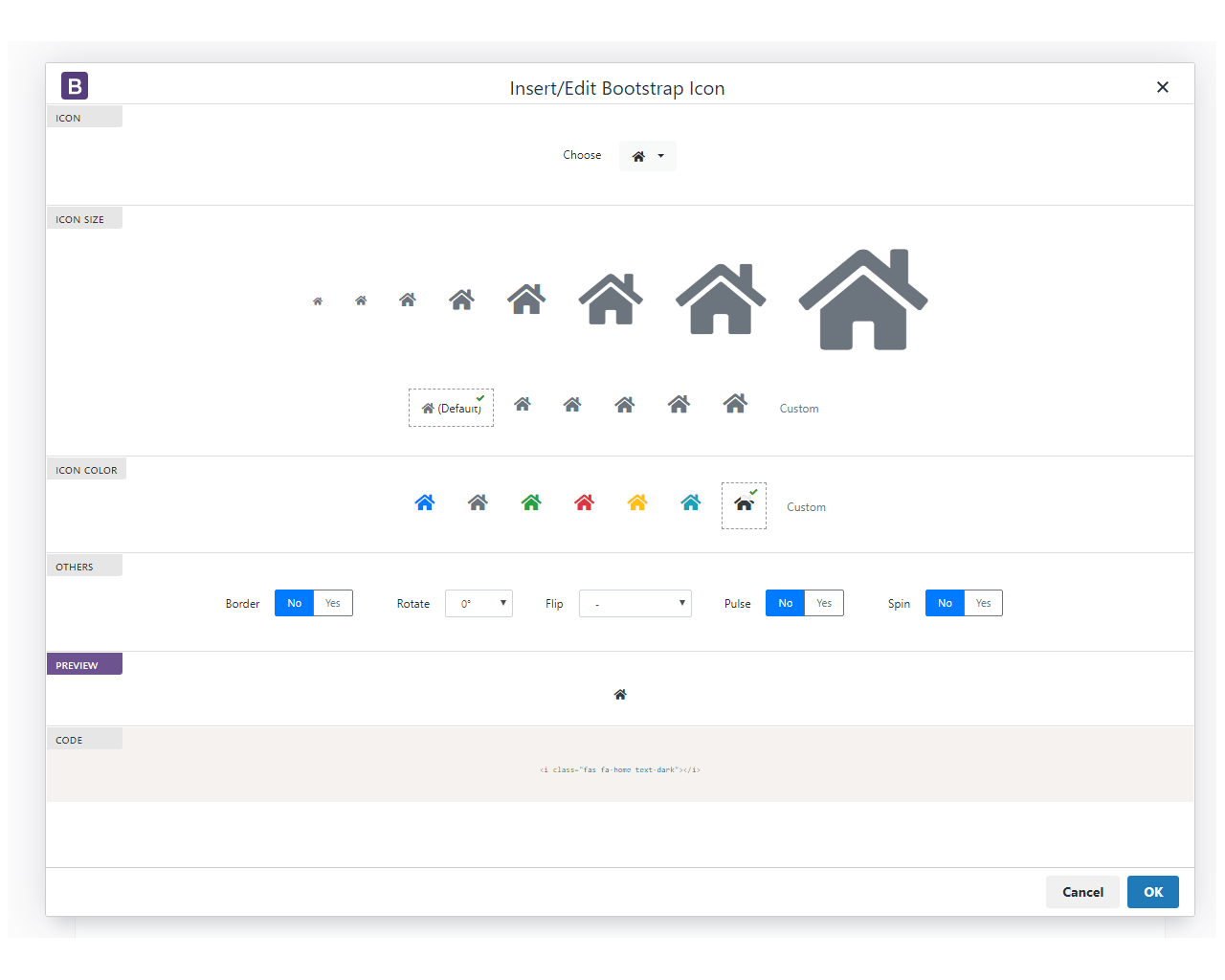This screenshot has height=980, width=1225.
Task: Click the PREVIEW section label
Action: pyautogui.click(x=84, y=664)
